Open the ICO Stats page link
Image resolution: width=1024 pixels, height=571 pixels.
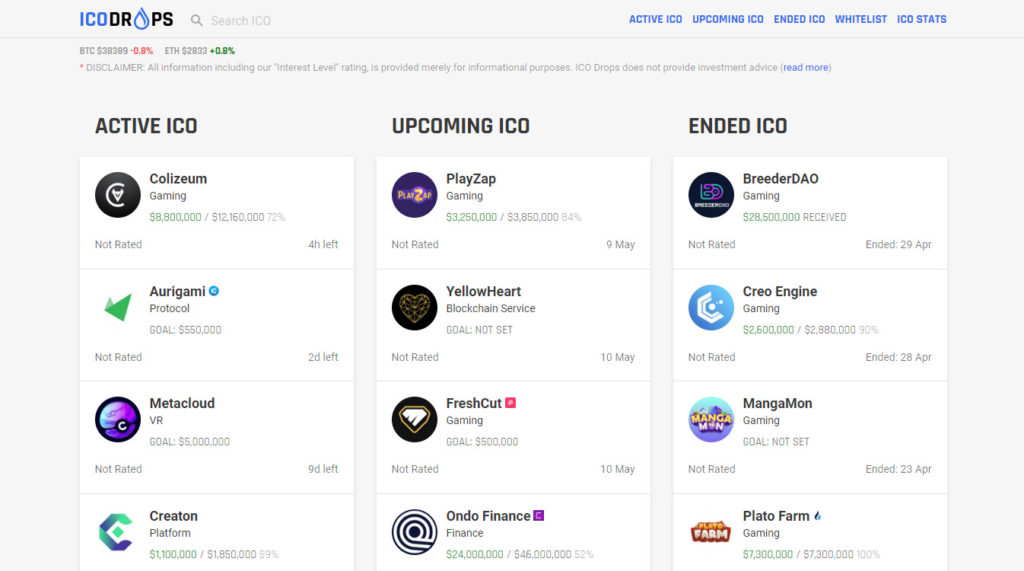coord(921,20)
